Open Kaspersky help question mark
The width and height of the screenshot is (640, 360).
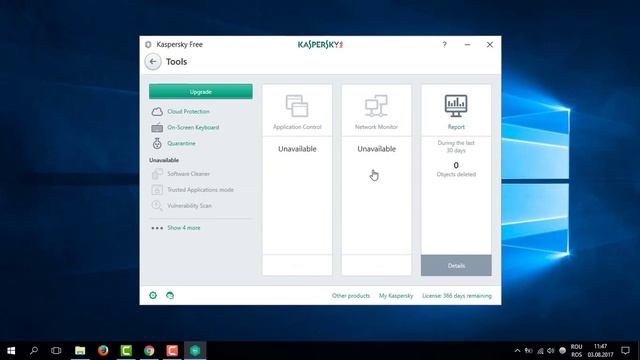(x=444, y=44)
